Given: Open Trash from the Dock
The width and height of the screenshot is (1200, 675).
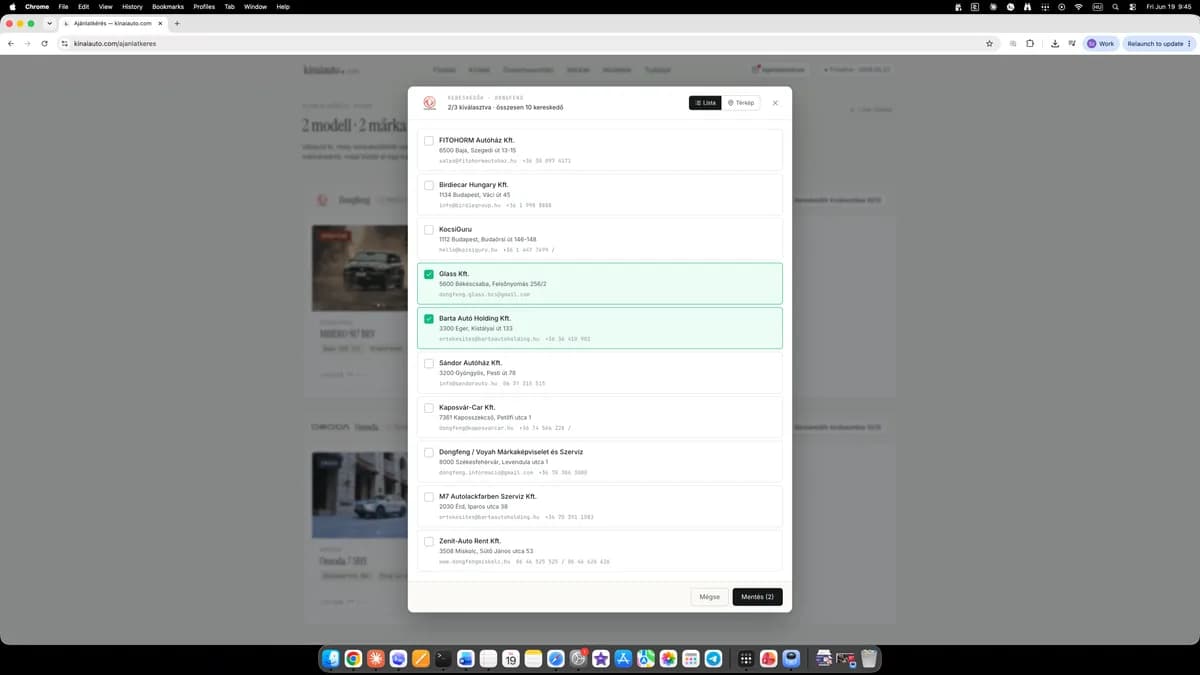Looking at the screenshot, I should (x=869, y=658).
